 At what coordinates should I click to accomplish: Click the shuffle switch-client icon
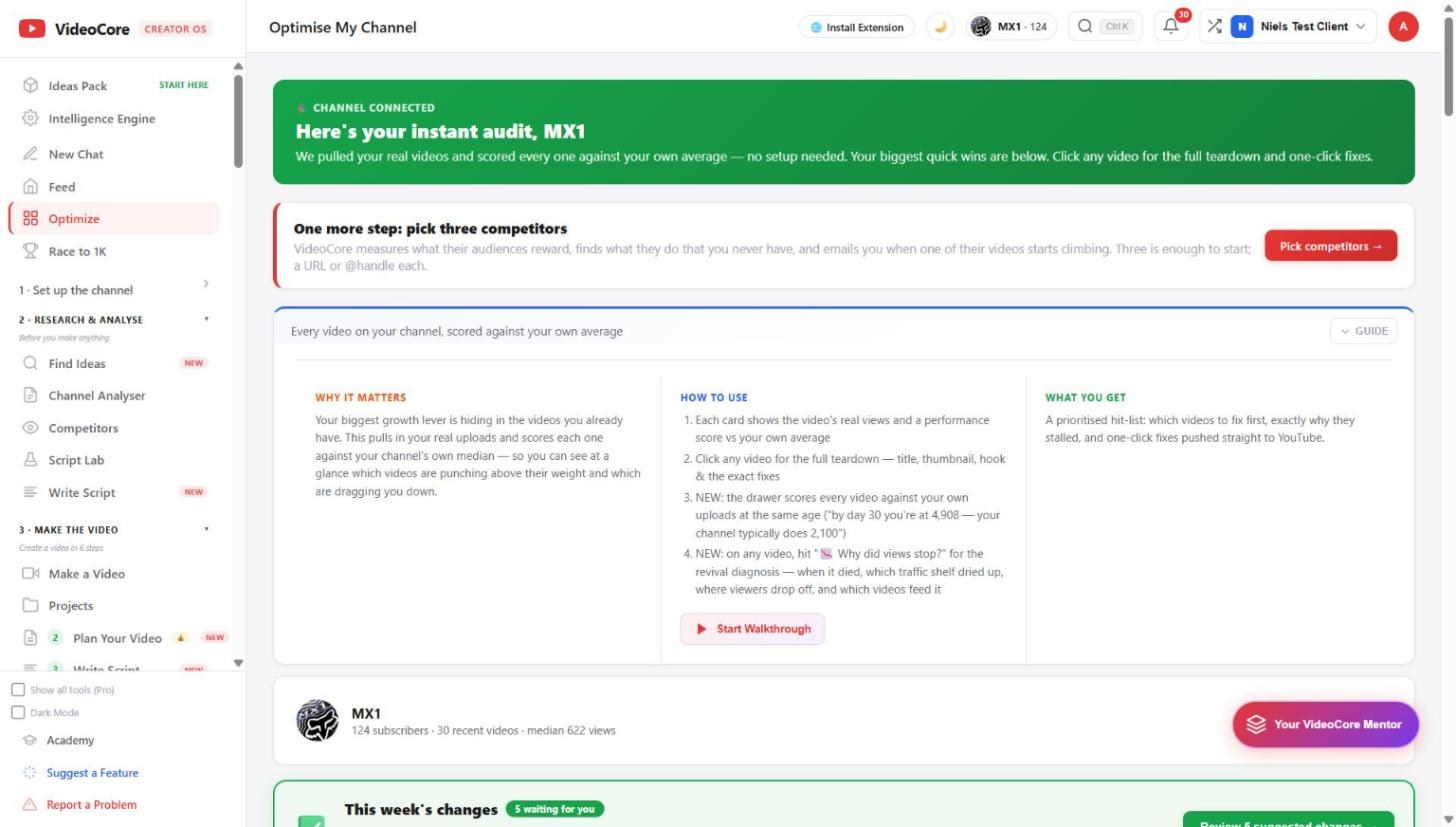click(x=1214, y=27)
